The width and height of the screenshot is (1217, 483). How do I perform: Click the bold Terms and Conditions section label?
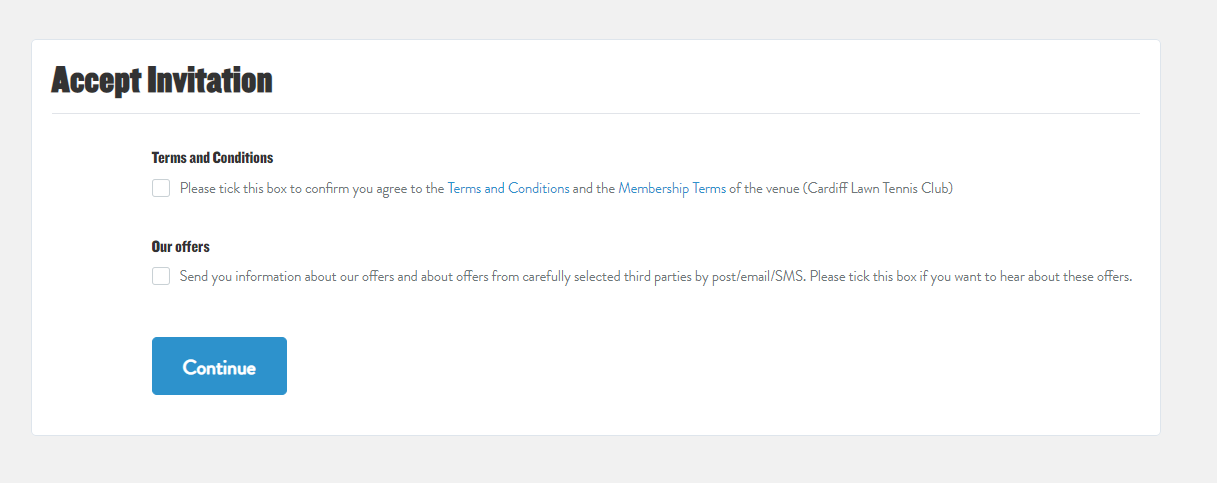coord(212,158)
